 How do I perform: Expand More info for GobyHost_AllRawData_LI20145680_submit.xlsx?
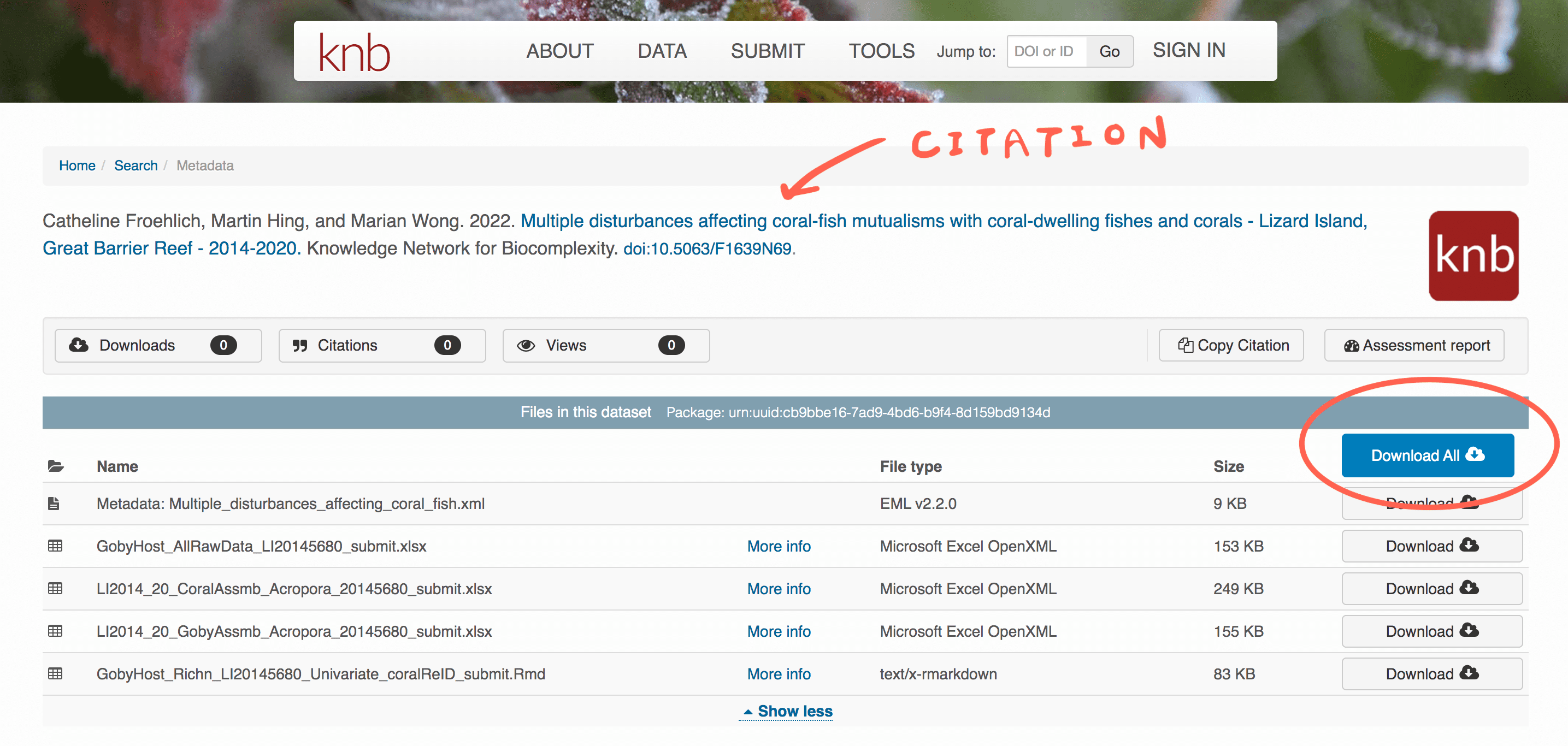[x=779, y=546]
